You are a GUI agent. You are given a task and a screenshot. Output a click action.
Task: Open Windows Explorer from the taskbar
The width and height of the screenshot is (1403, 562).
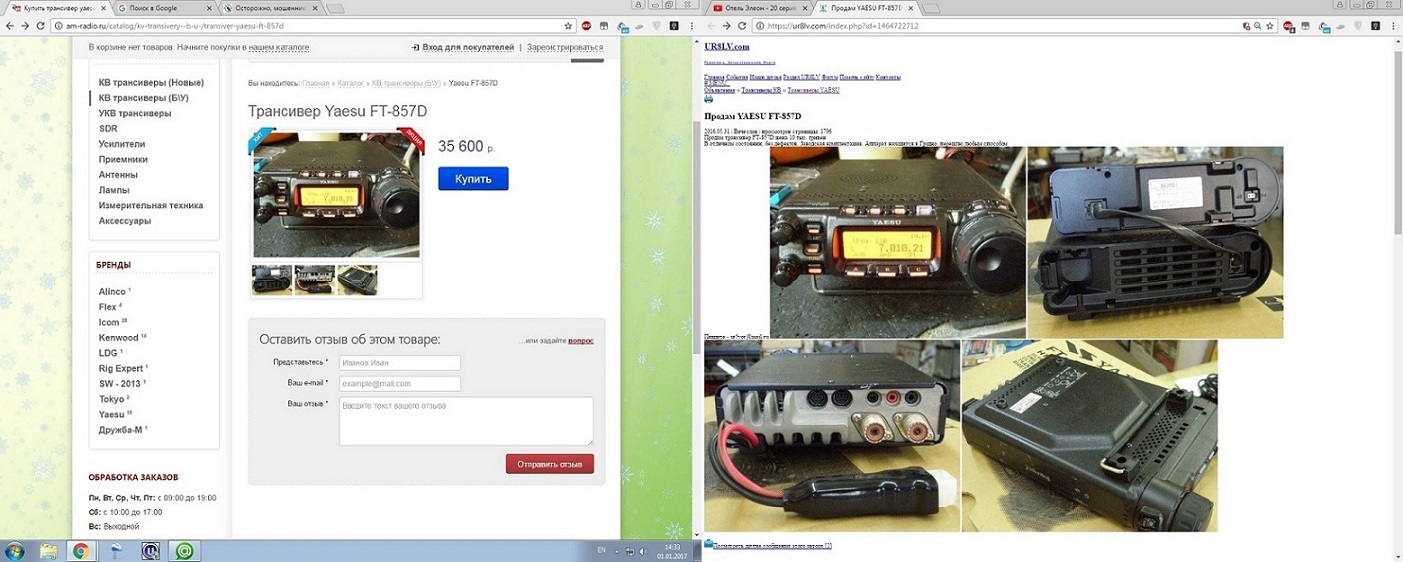(x=47, y=550)
